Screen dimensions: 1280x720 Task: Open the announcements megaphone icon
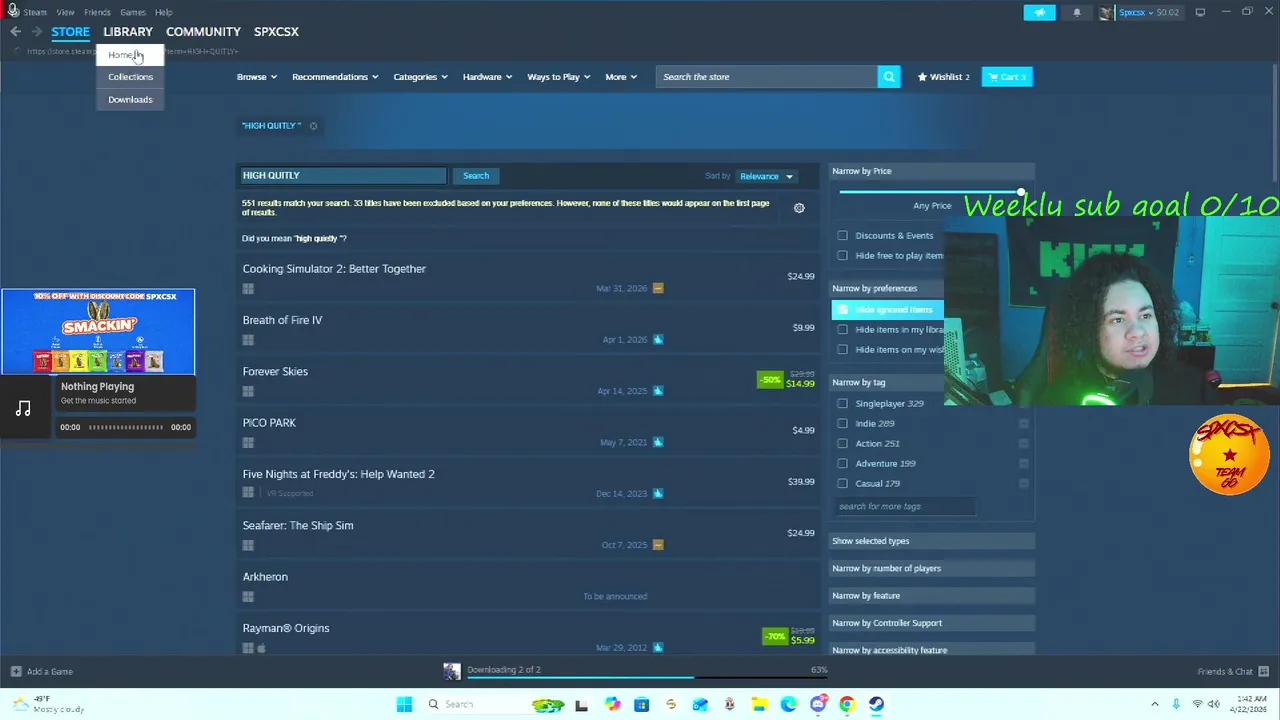coord(1039,12)
